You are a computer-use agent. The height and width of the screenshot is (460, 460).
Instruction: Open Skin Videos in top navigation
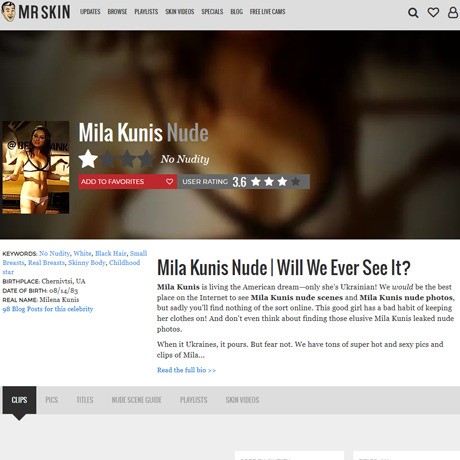coord(180,12)
